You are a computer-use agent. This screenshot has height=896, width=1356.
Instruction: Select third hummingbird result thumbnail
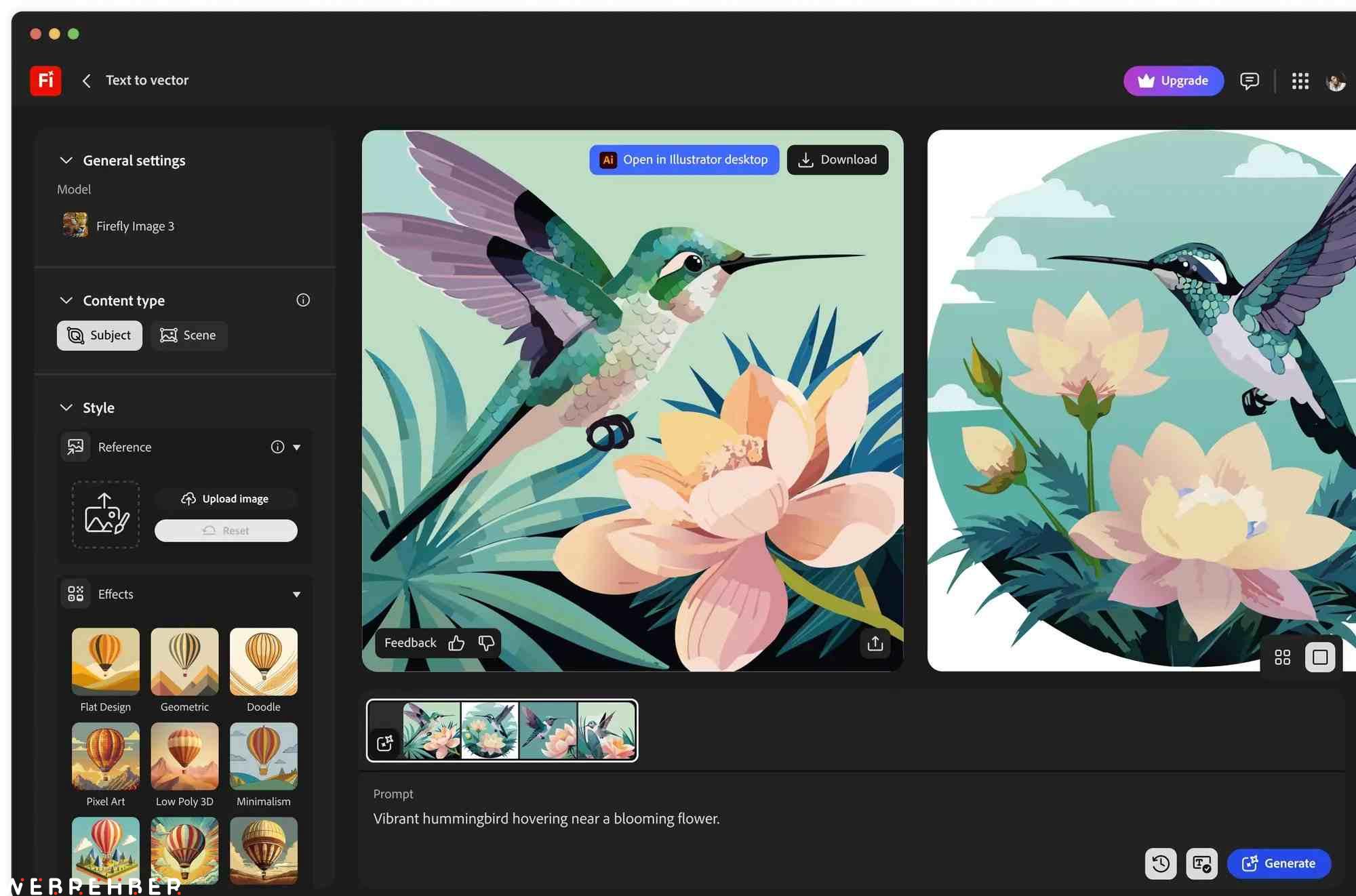click(x=548, y=730)
